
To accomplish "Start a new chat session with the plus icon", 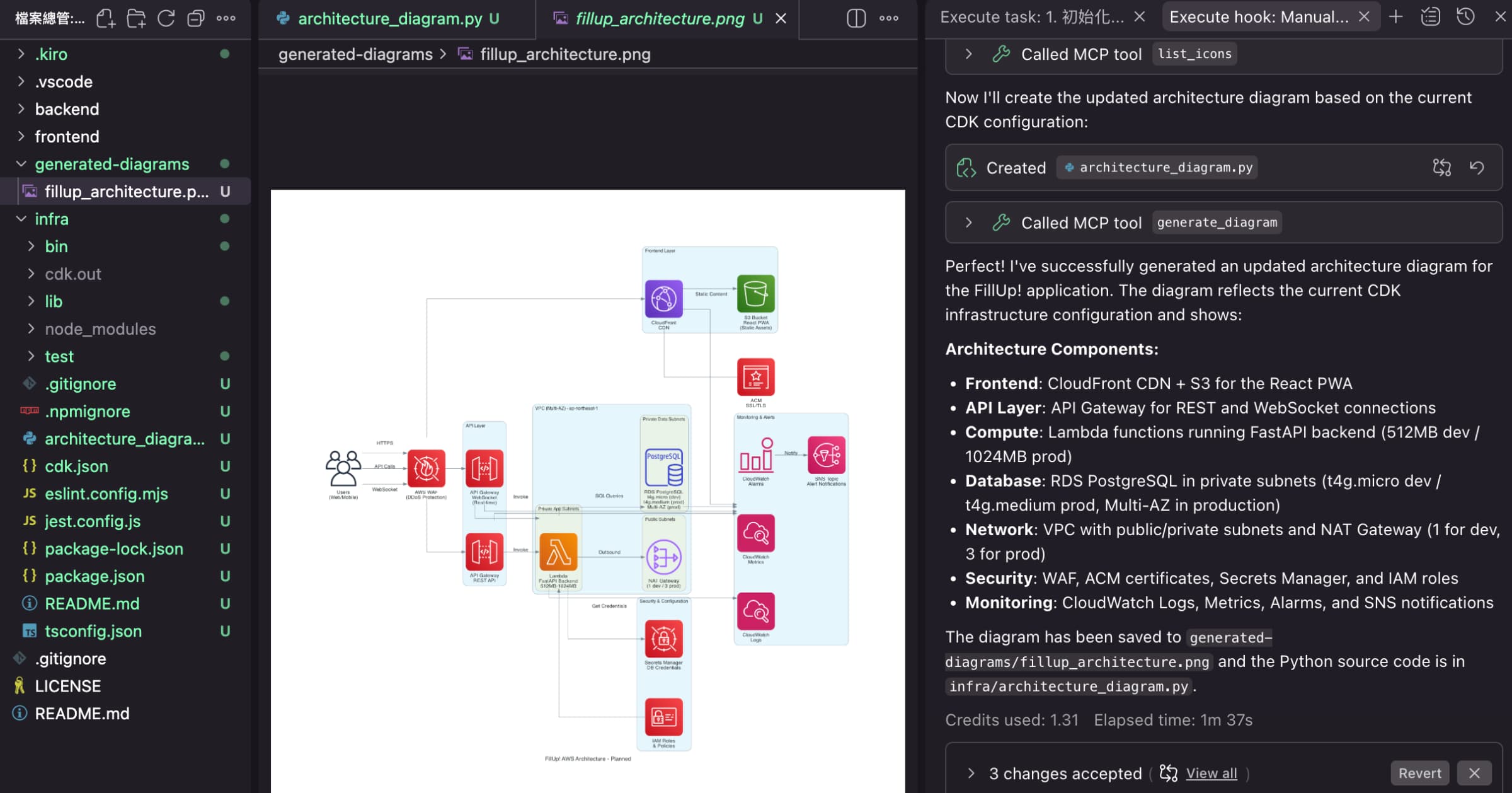I will pyautogui.click(x=1395, y=17).
